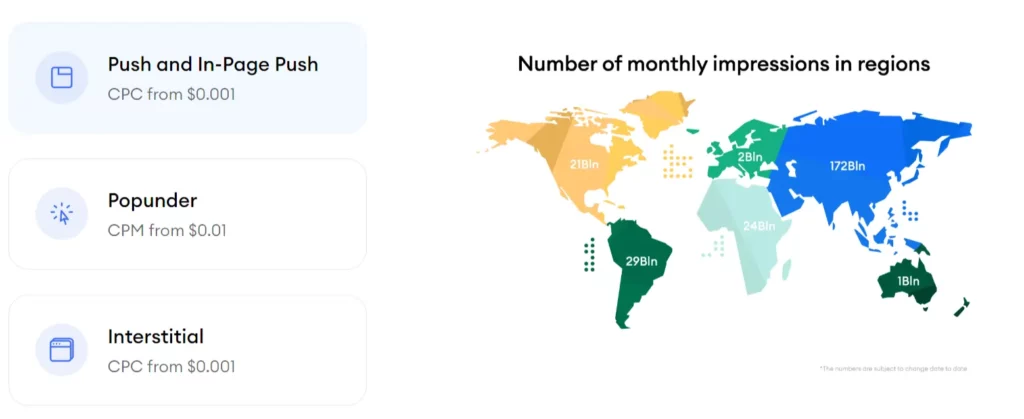Click the Interstitial card's CPC from $0.001 text
This screenshot has height=419, width=1024.
[x=171, y=367]
